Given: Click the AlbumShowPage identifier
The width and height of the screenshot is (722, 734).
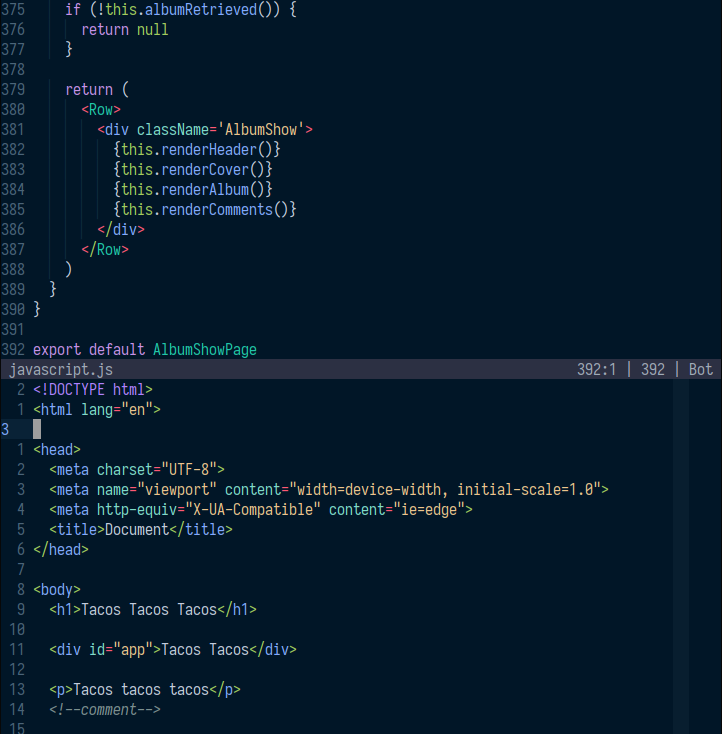Looking at the screenshot, I should tap(205, 350).
